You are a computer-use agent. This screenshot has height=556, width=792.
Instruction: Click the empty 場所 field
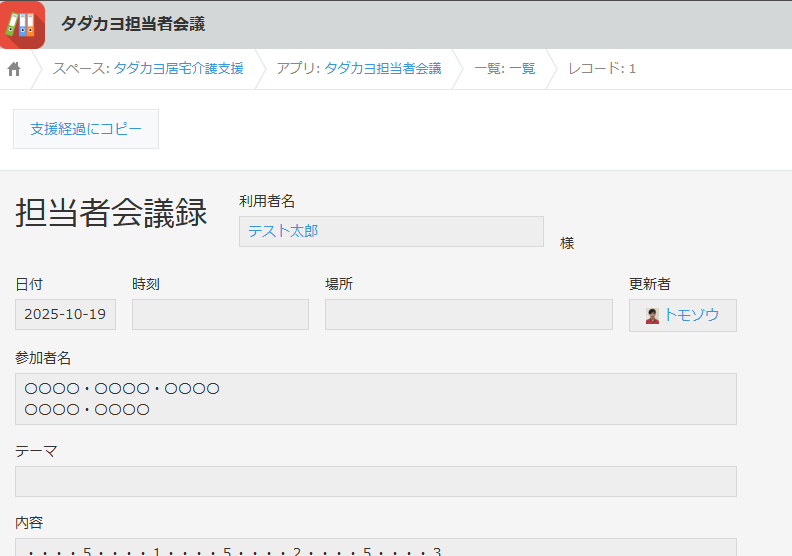point(468,315)
